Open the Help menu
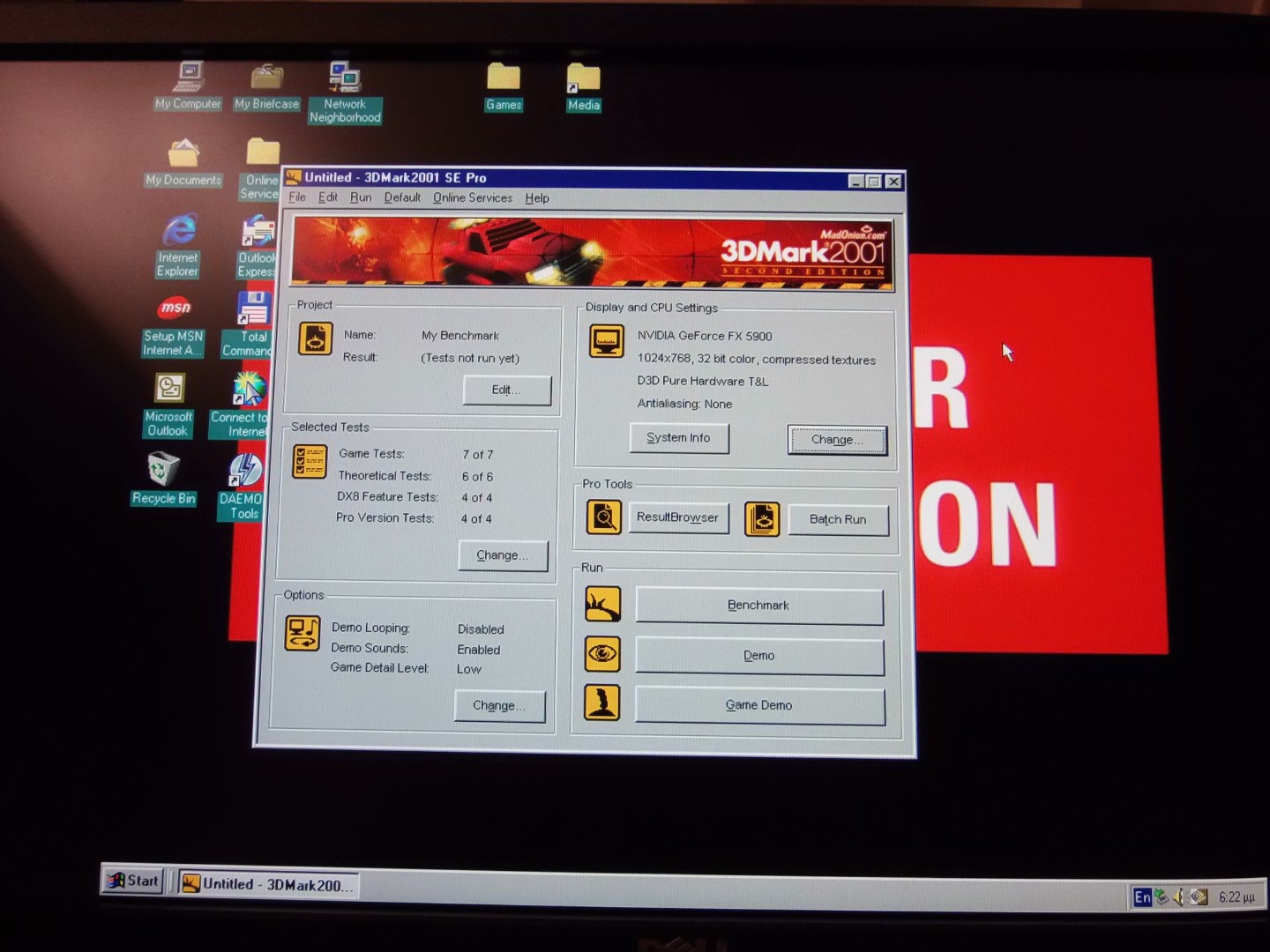This screenshot has width=1270, height=952. tap(537, 198)
